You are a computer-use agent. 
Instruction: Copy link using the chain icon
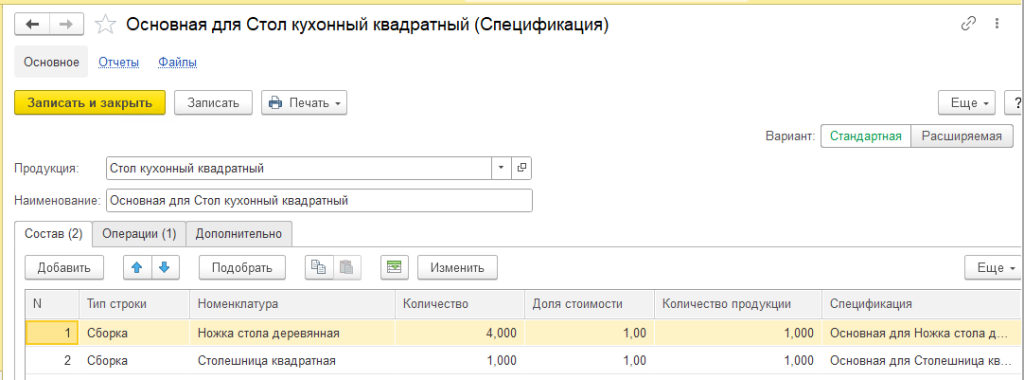click(x=968, y=24)
